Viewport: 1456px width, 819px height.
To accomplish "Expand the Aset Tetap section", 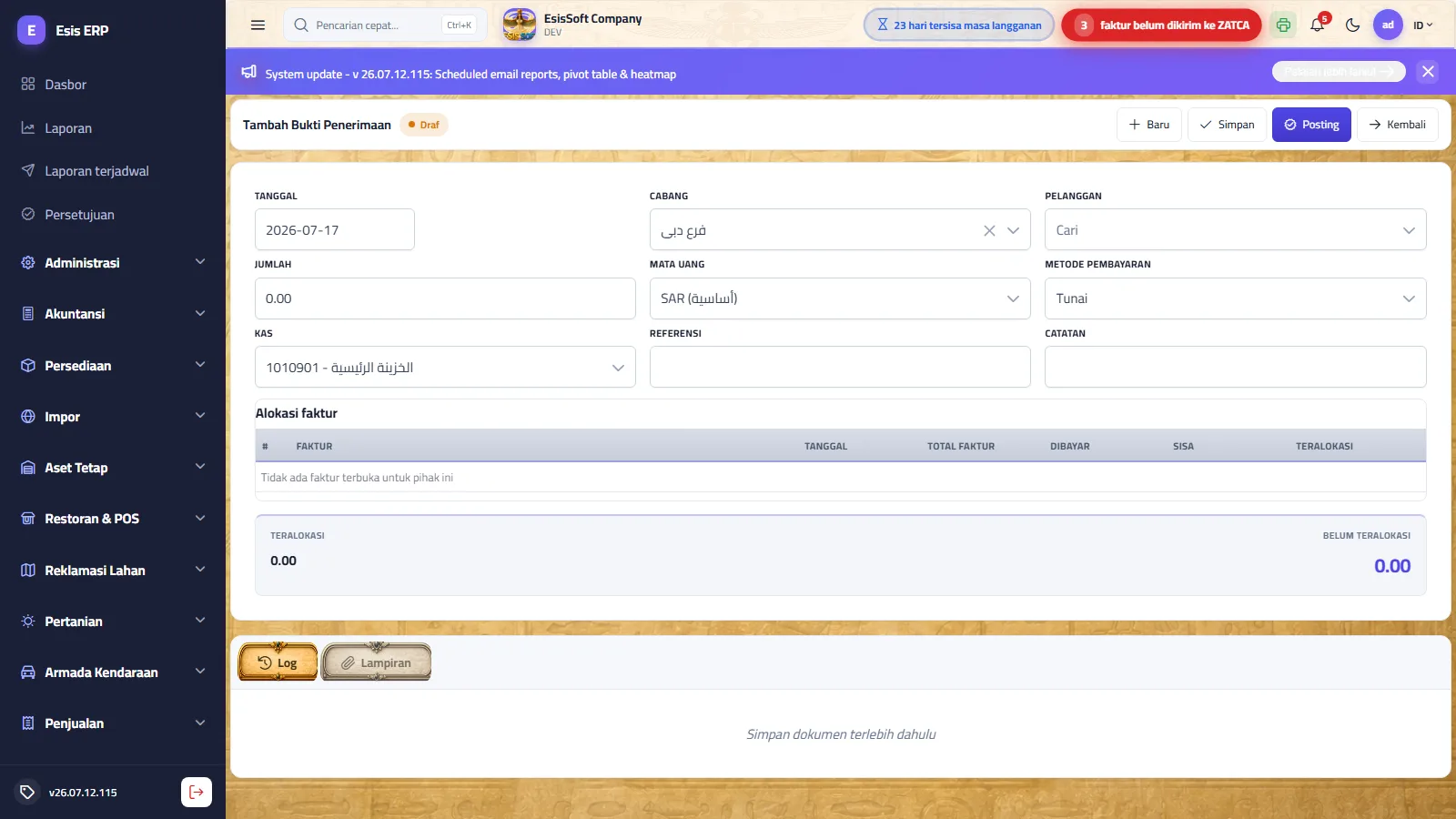I will (x=113, y=468).
